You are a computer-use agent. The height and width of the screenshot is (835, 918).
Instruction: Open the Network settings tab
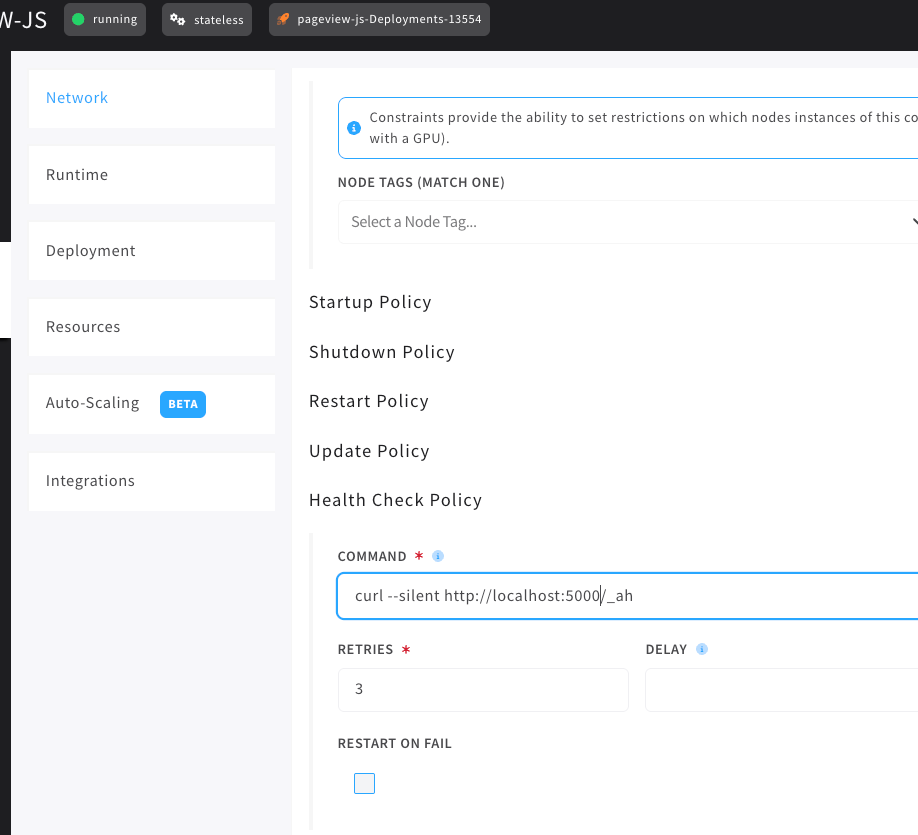152,98
